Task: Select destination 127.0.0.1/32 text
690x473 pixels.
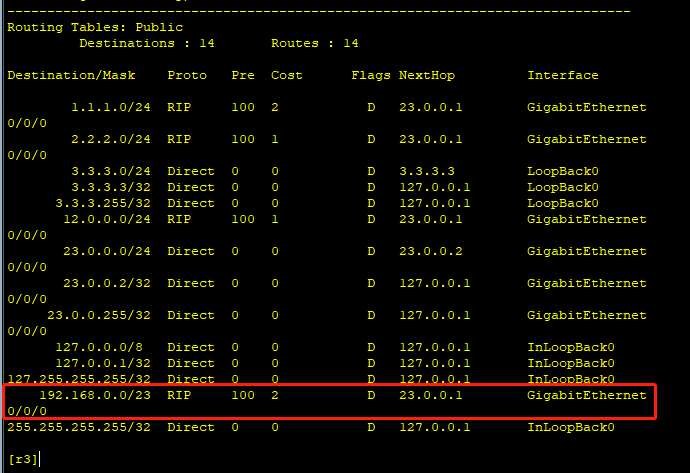Action: point(103,363)
